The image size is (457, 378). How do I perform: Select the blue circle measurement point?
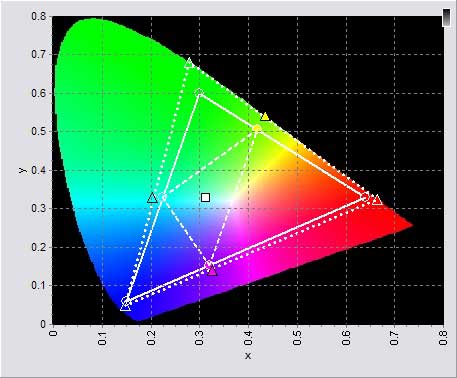[126, 302]
